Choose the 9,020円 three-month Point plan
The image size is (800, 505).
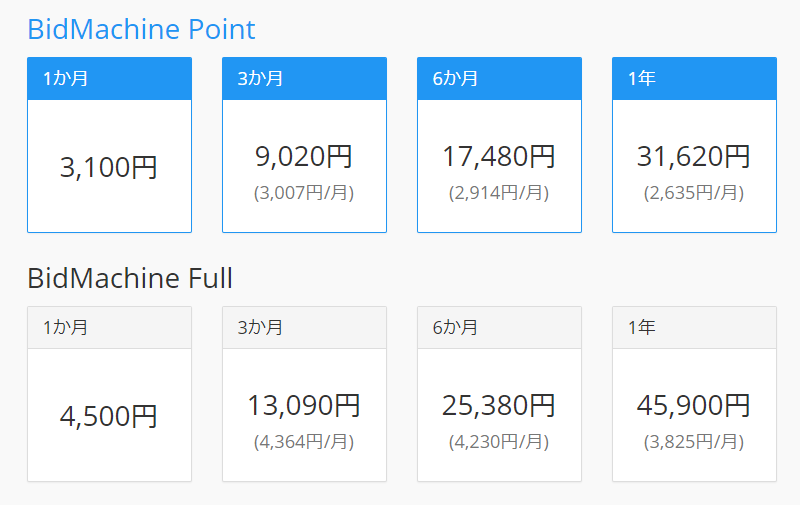[304, 157]
